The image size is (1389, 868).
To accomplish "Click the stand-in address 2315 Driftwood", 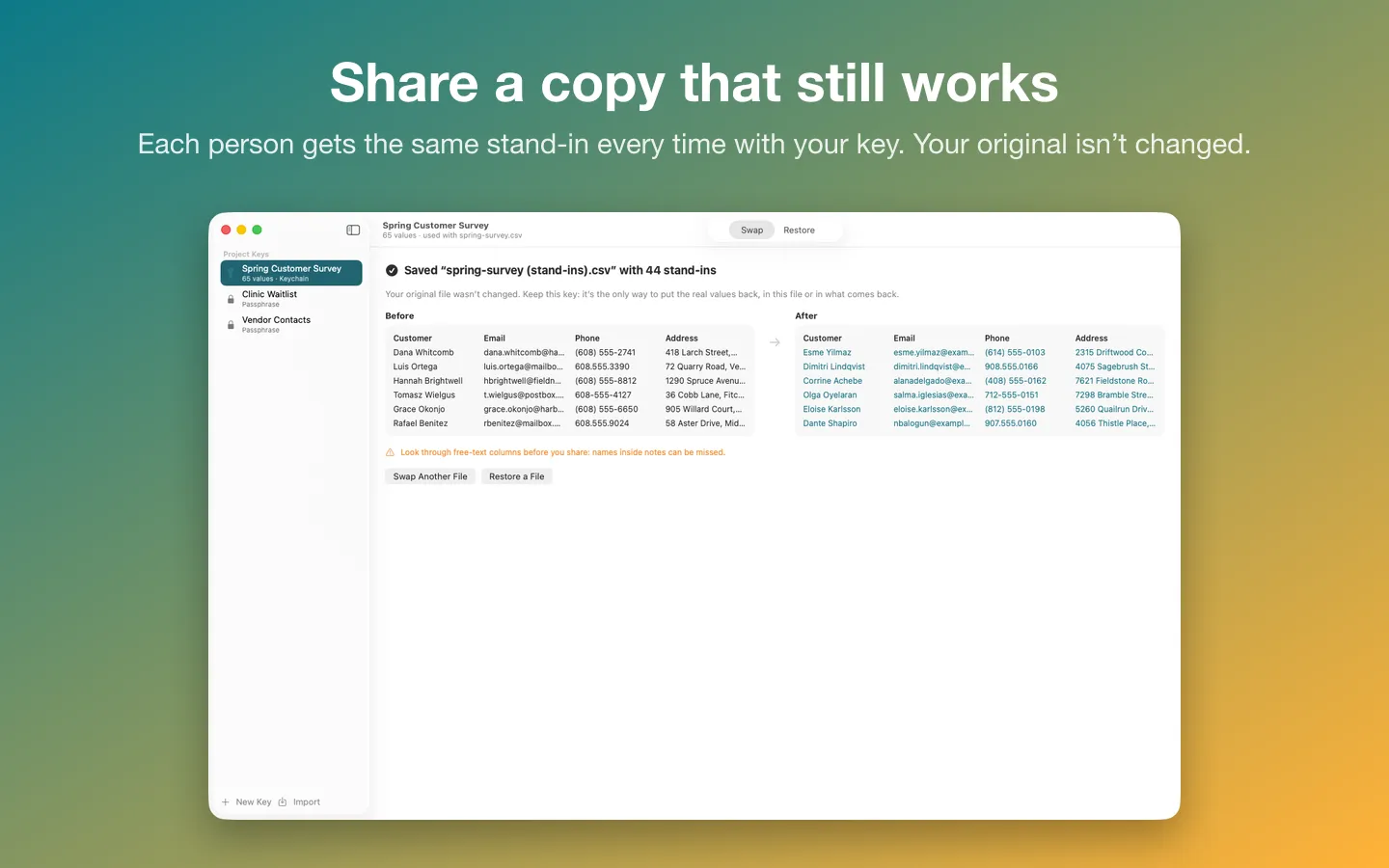I will point(1114,353).
